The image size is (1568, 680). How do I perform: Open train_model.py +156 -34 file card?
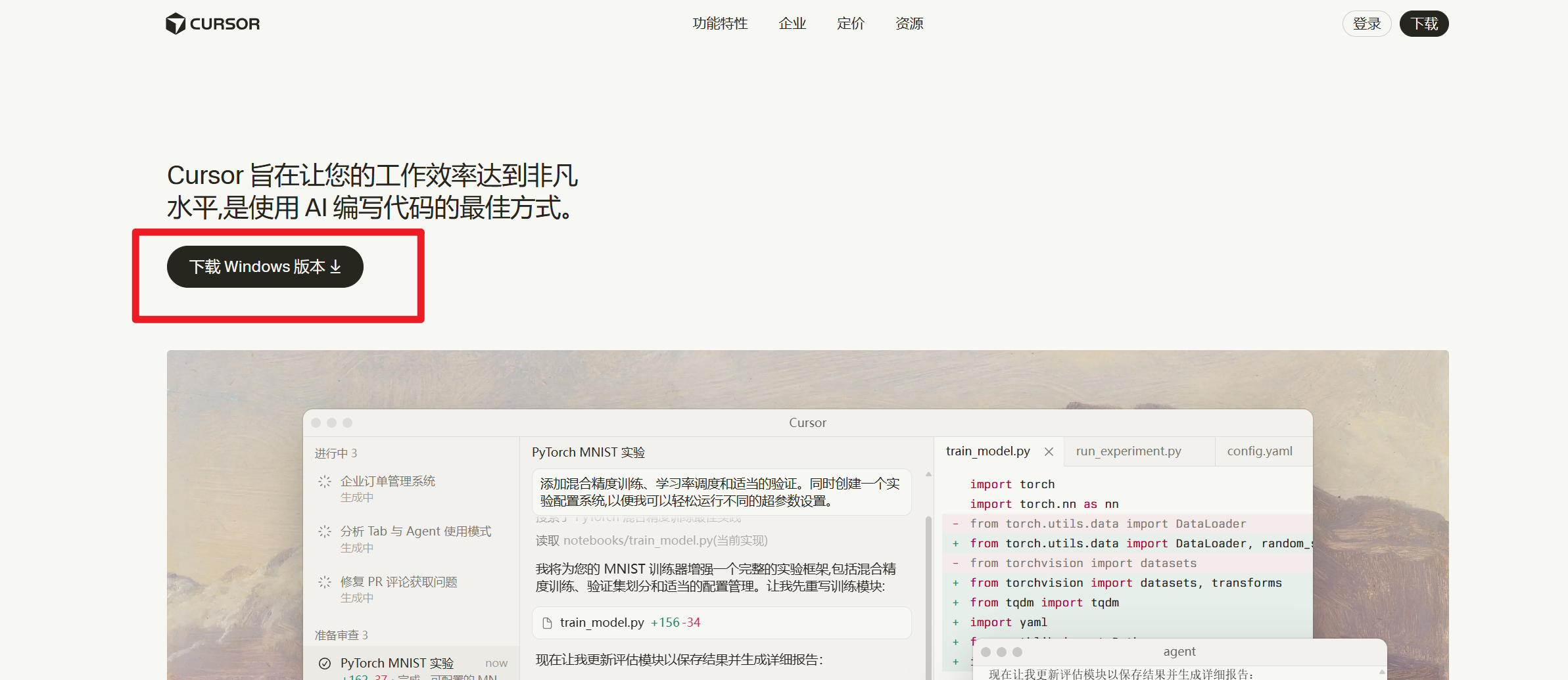click(x=721, y=623)
